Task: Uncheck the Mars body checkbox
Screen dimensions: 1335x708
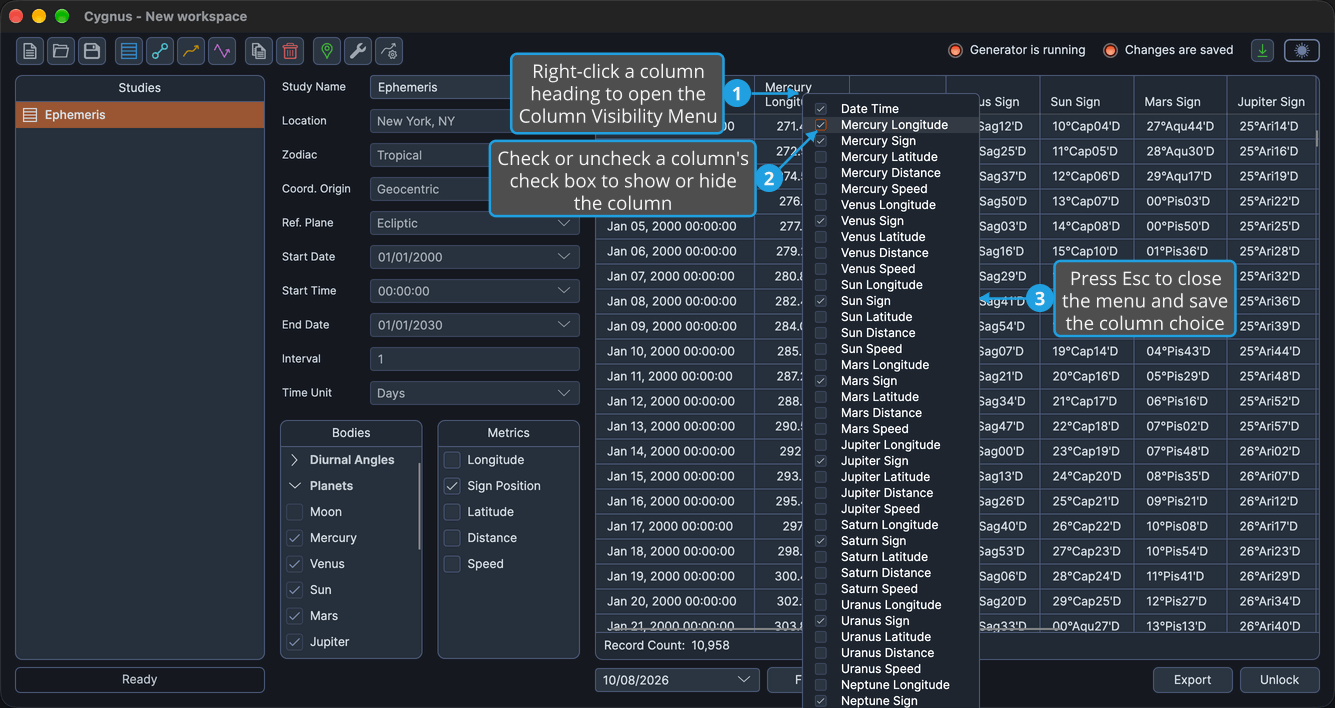Action: pyautogui.click(x=295, y=616)
